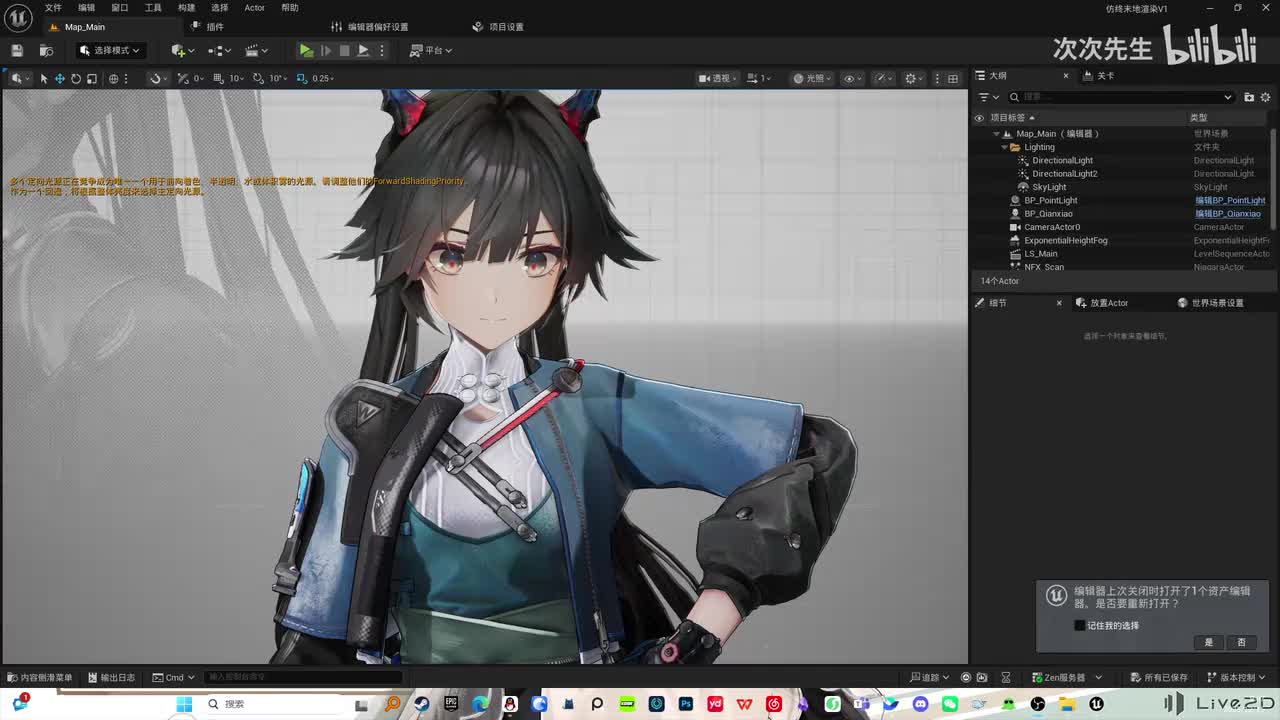1280x720 pixels.
Task: Open the 输出日志 output log
Action: click(x=110, y=678)
